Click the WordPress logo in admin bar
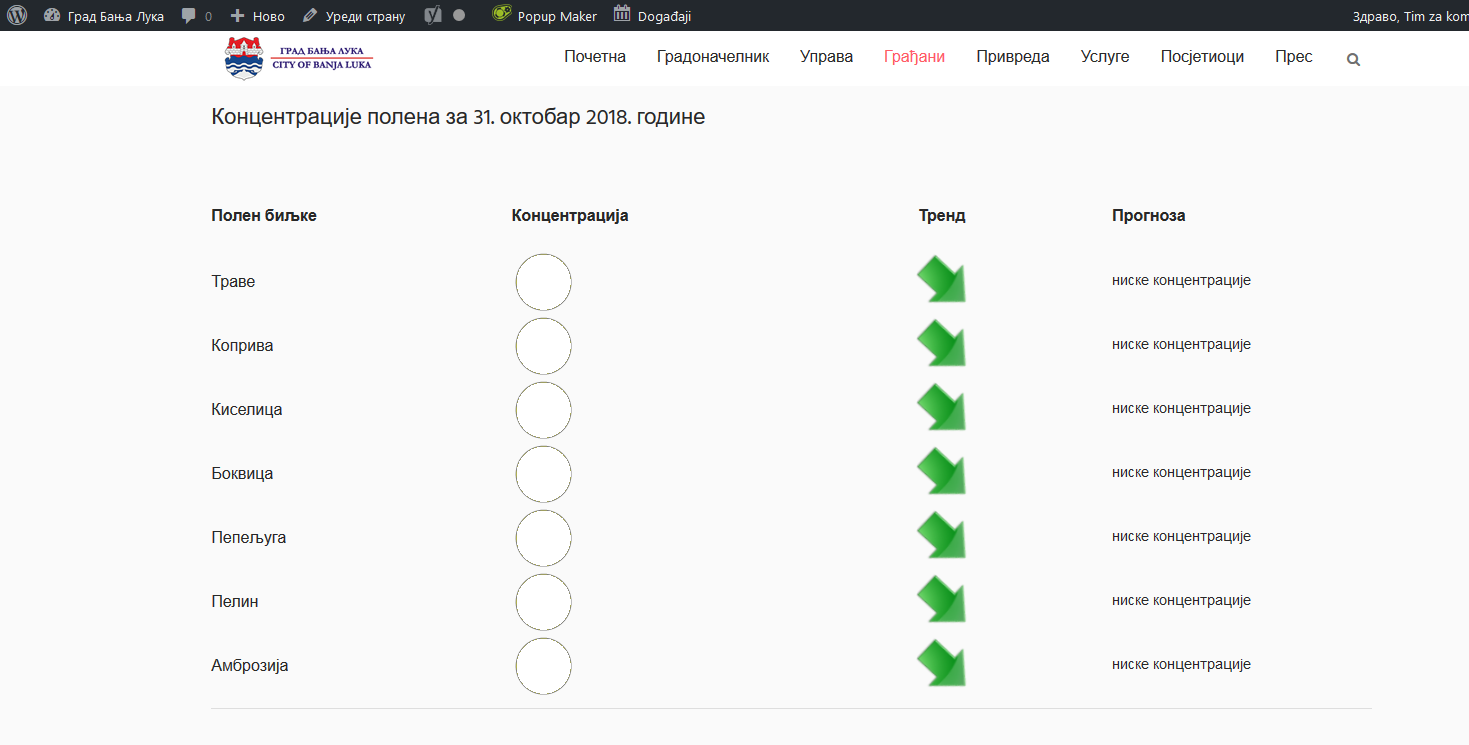The image size is (1469, 745). 17,16
